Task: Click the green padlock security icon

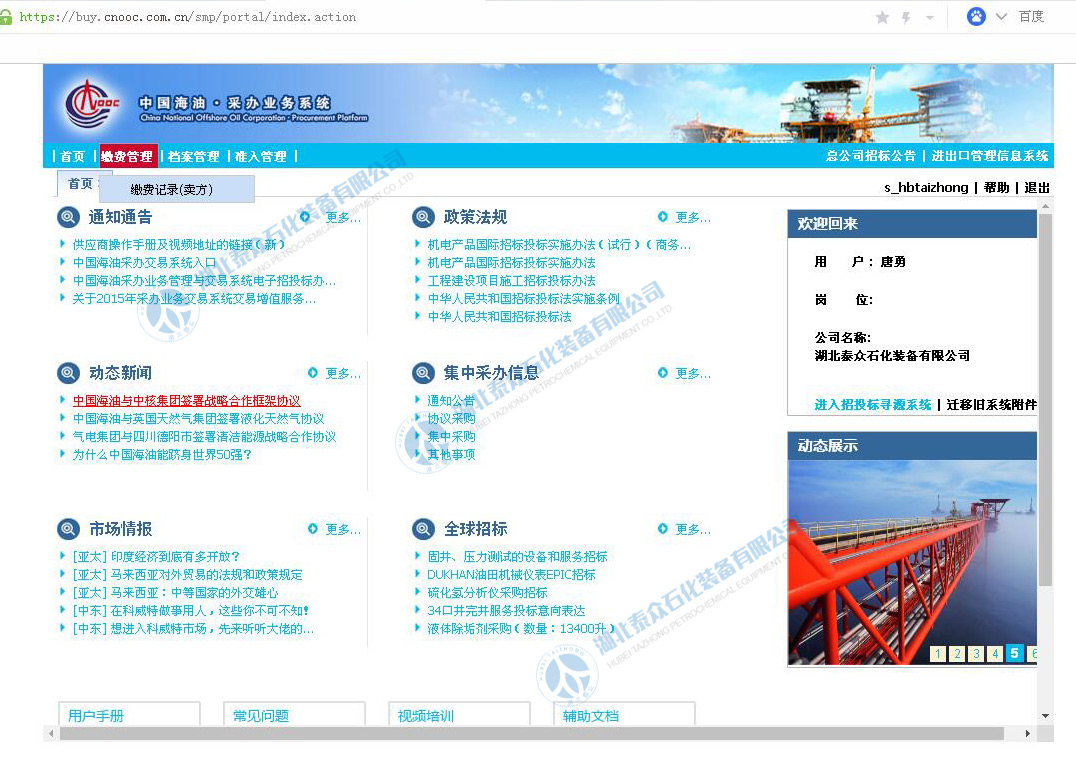Action: click(x=5, y=17)
